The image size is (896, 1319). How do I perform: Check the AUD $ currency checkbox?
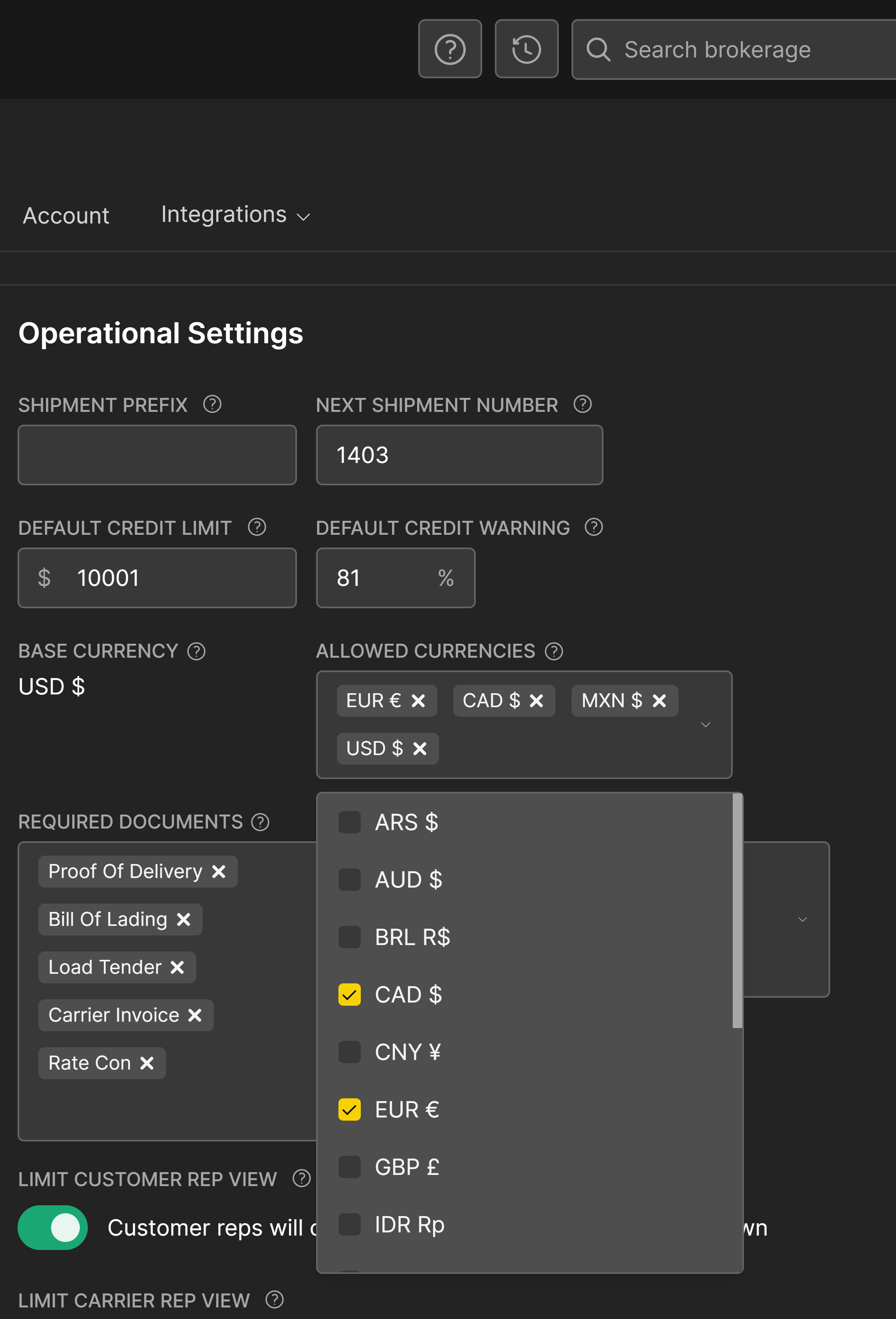(x=350, y=879)
